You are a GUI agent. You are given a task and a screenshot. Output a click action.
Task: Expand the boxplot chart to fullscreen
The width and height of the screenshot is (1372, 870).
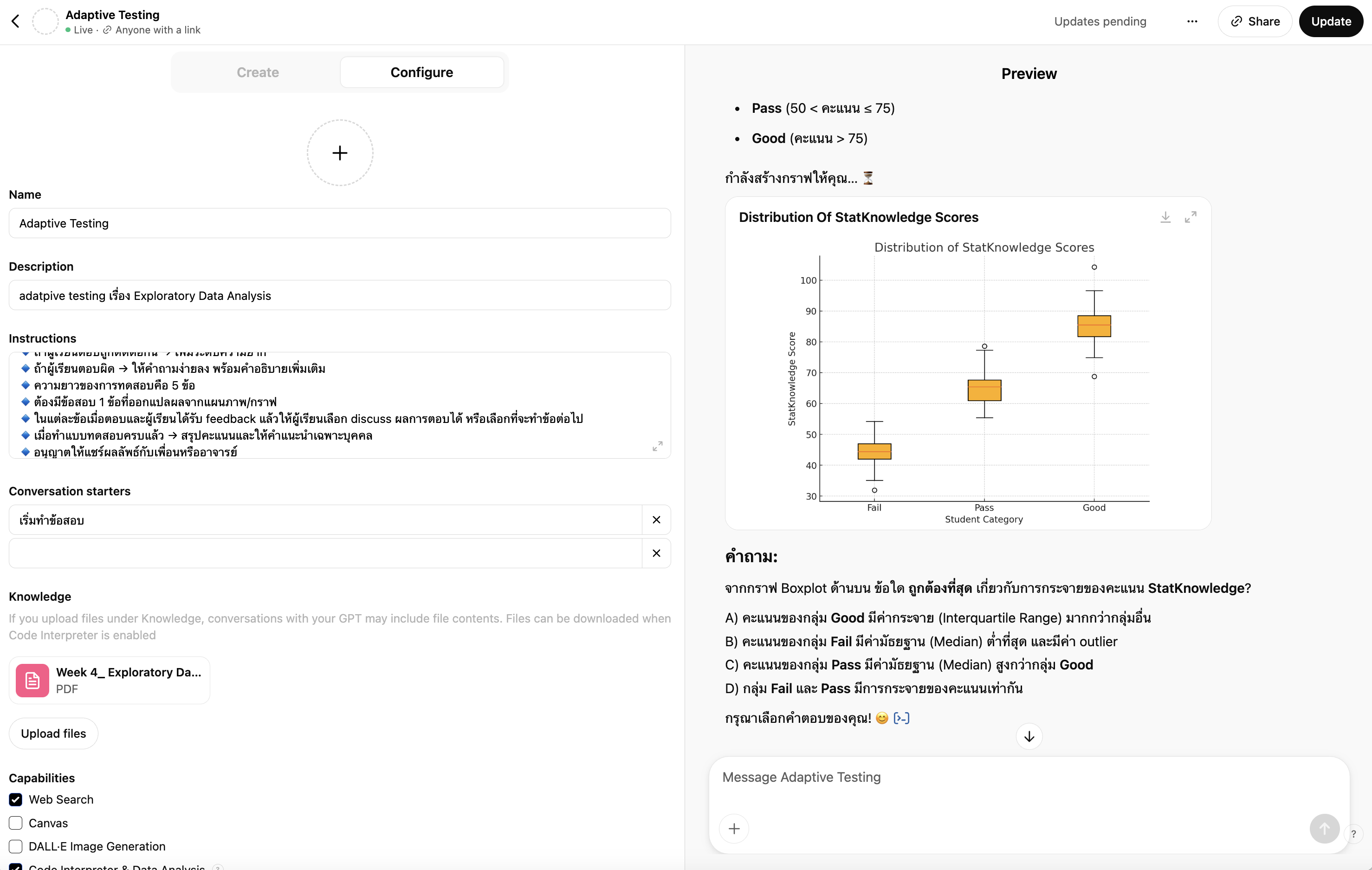click(x=1190, y=217)
